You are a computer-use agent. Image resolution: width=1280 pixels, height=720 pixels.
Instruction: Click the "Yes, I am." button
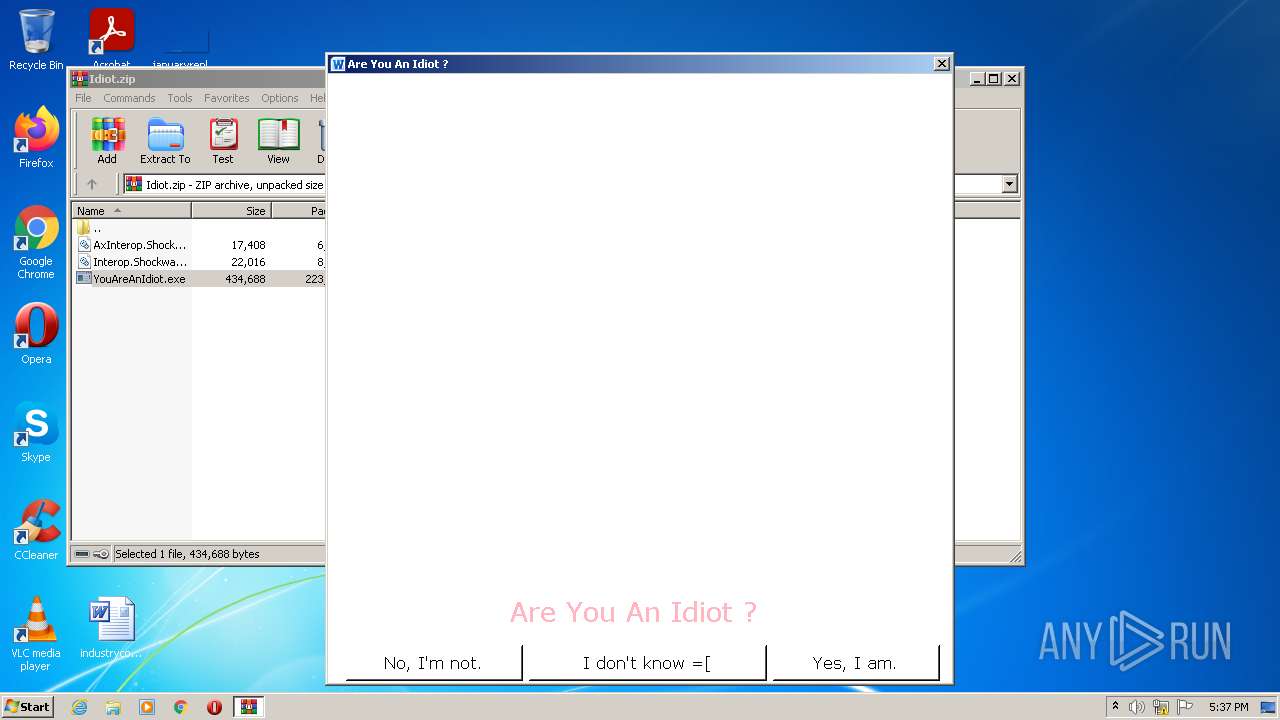[855, 663]
